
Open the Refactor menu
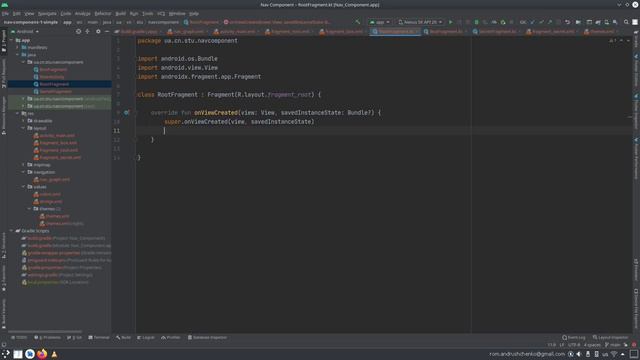point(102,13)
